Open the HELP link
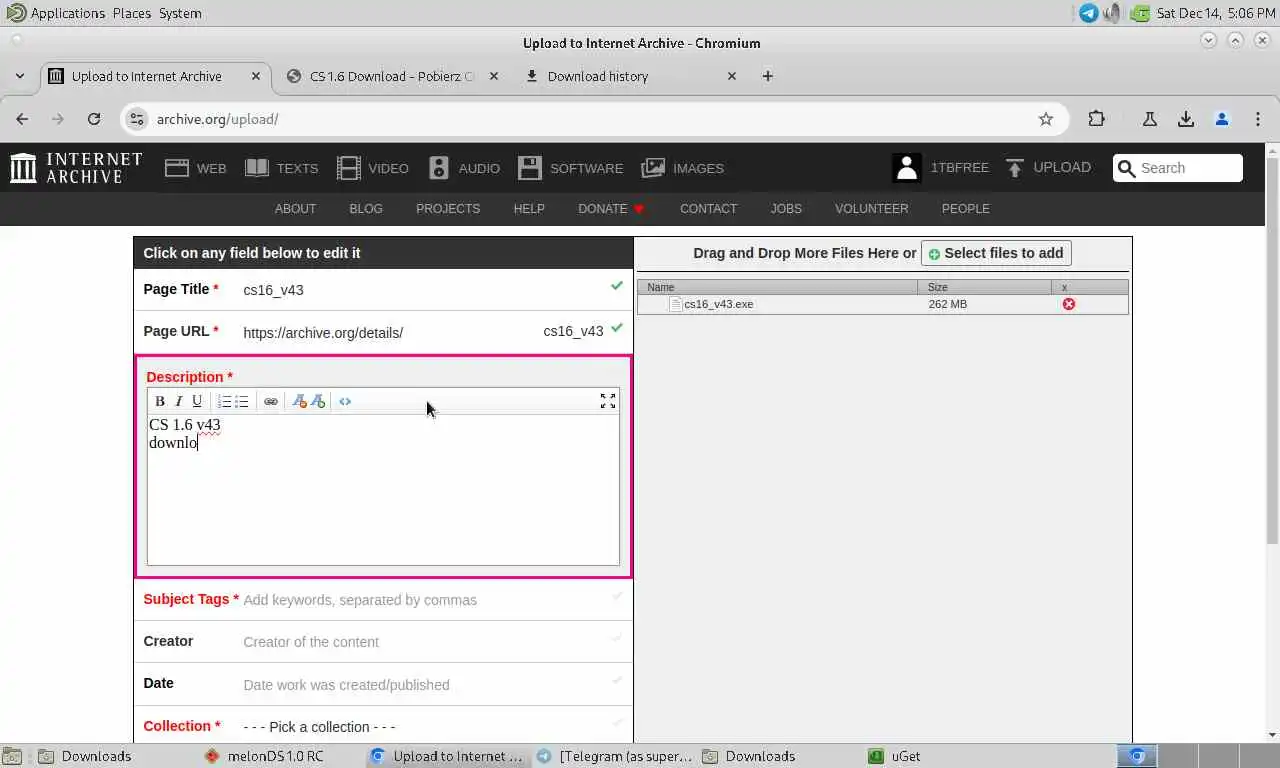This screenshot has width=1280, height=768. point(529,209)
